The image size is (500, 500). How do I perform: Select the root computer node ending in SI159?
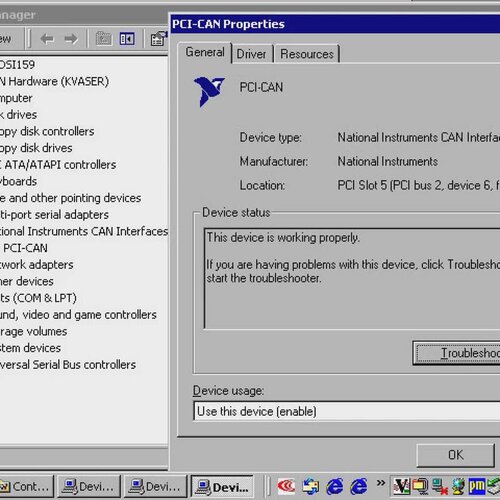pyautogui.click(x=17, y=65)
